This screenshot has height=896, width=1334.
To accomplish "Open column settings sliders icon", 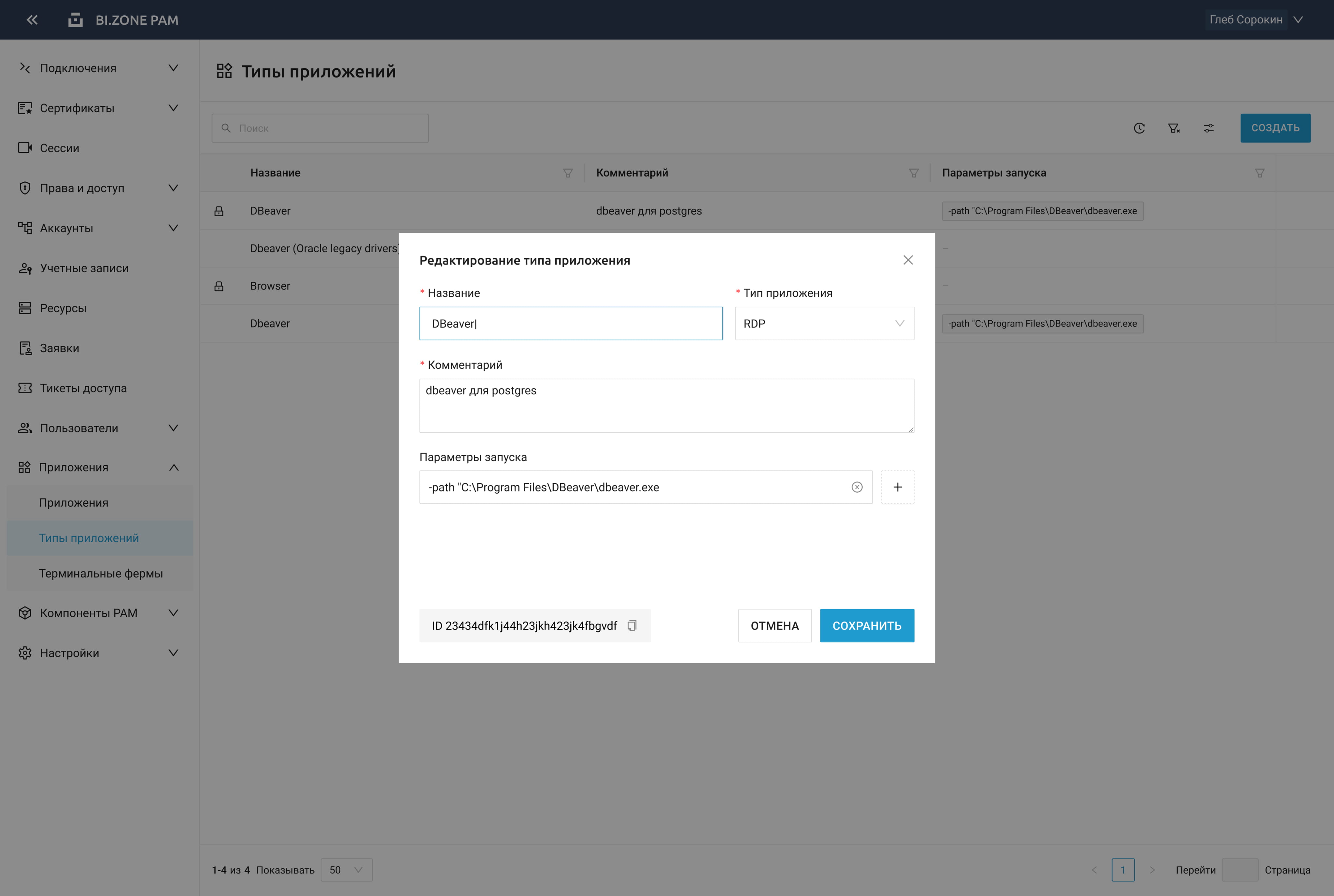I will (1208, 128).
